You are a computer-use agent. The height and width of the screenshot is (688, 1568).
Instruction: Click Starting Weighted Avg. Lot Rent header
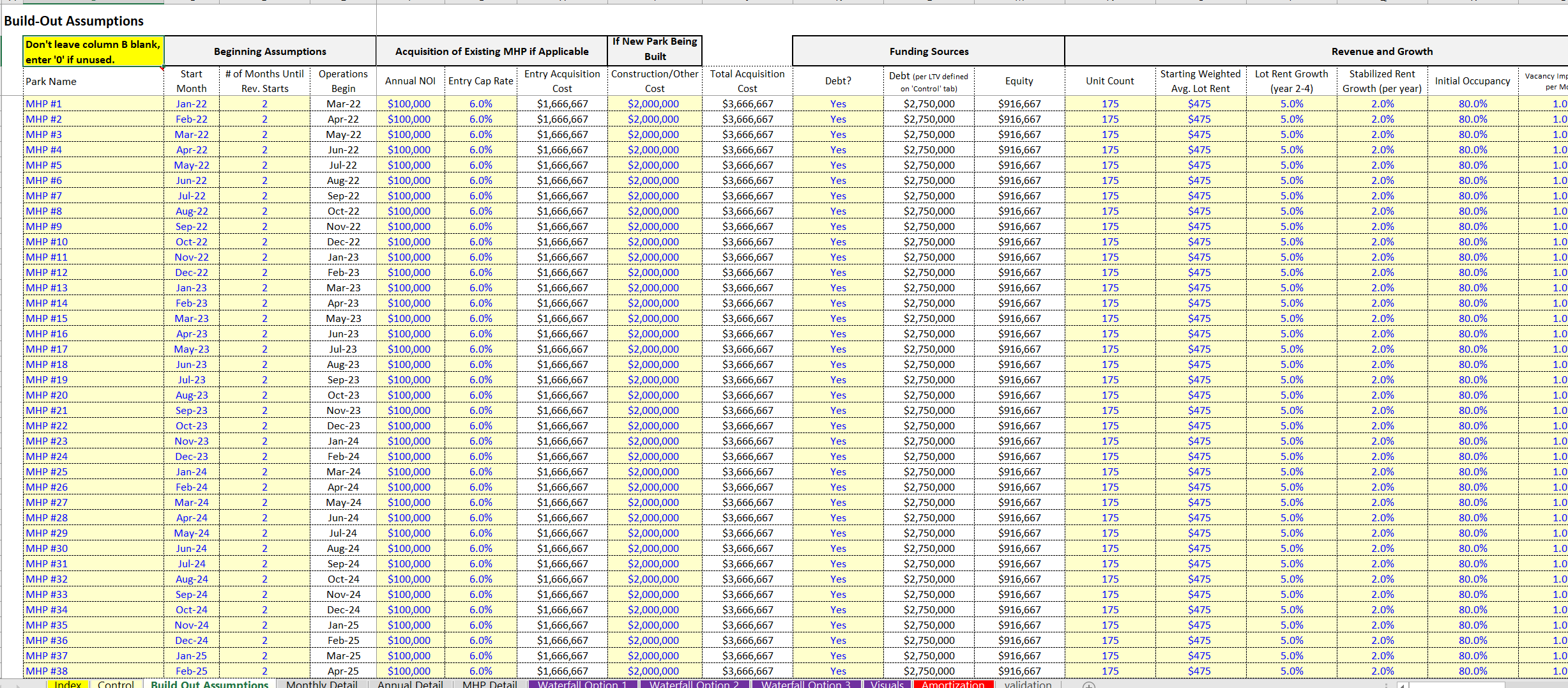point(1200,81)
